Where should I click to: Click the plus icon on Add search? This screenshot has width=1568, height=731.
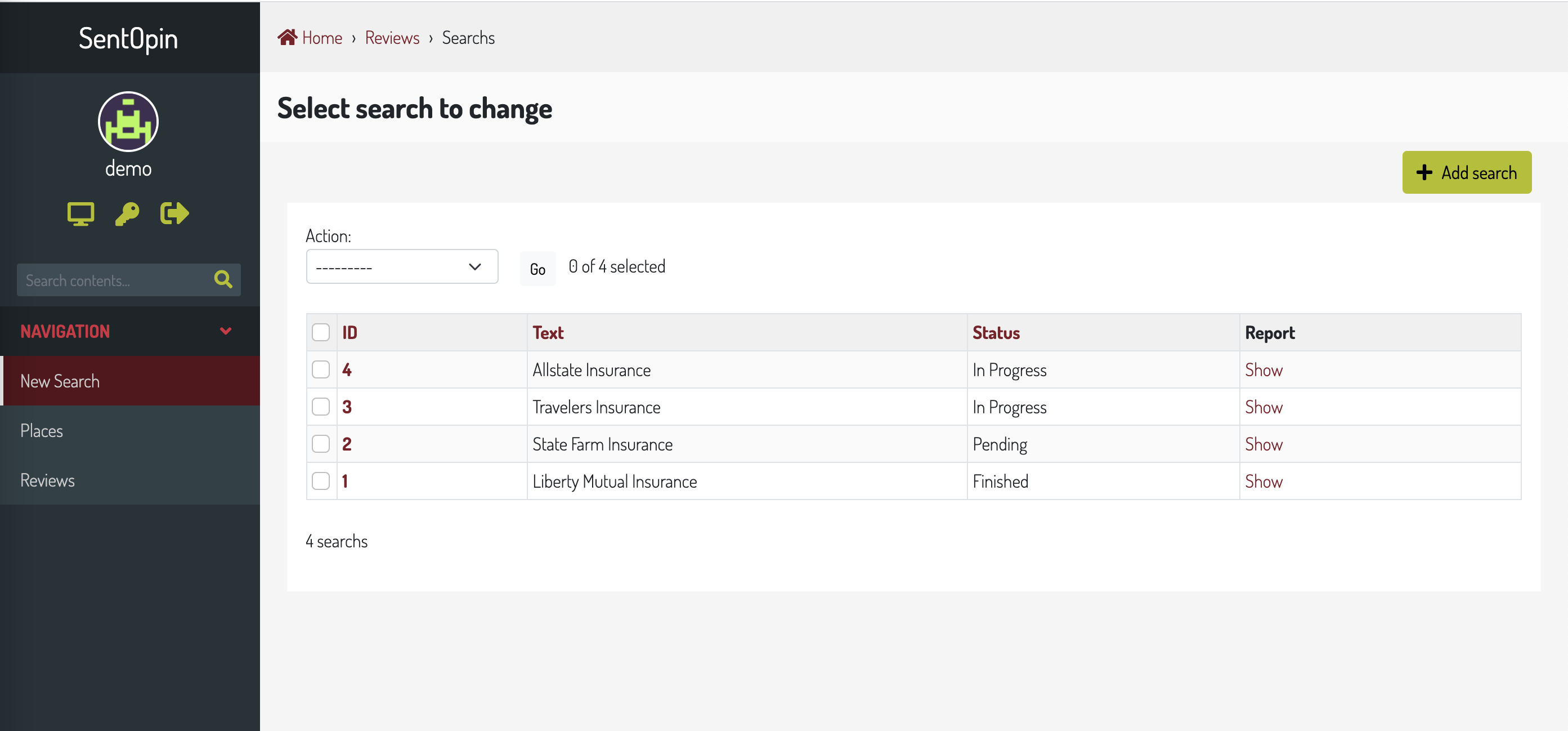(1424, 172)
